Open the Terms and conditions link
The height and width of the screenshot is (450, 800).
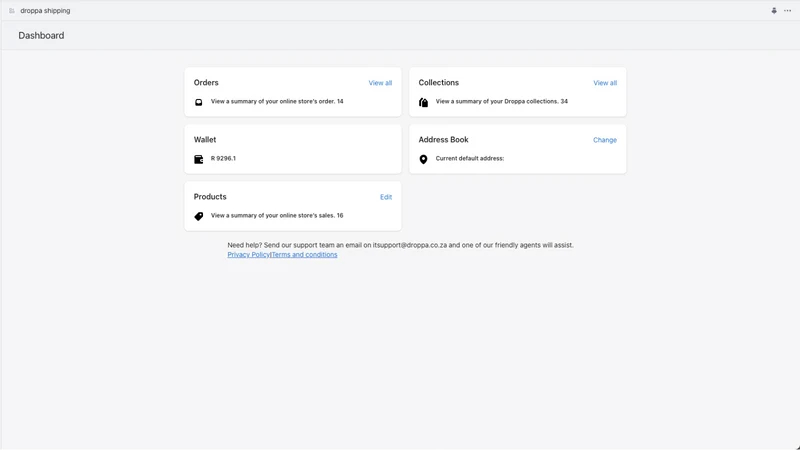click(304, 255)
